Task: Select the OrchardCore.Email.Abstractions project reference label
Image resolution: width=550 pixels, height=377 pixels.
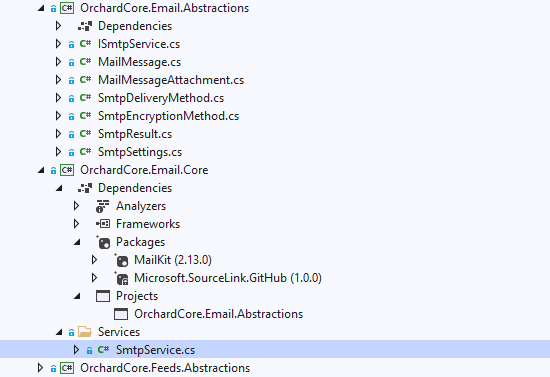Action: (219, 314)
